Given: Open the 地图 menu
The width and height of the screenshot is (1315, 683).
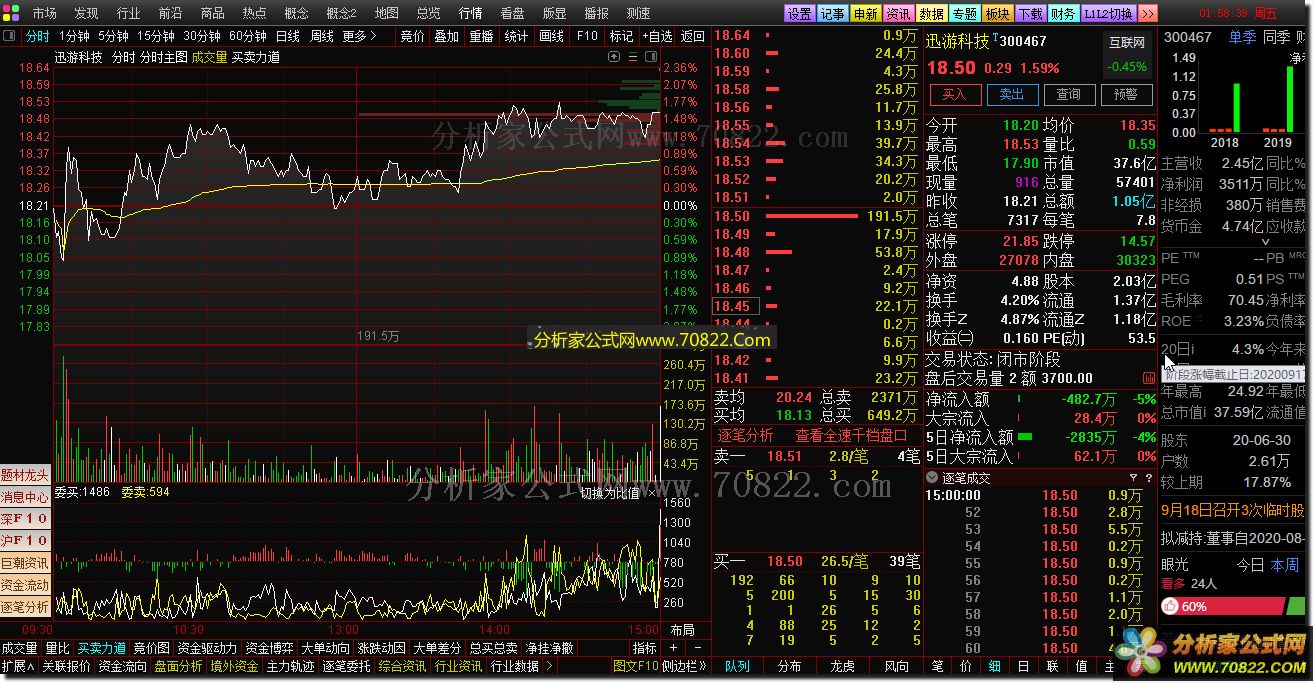Looking at the screenshot, I should pos(386,13).
